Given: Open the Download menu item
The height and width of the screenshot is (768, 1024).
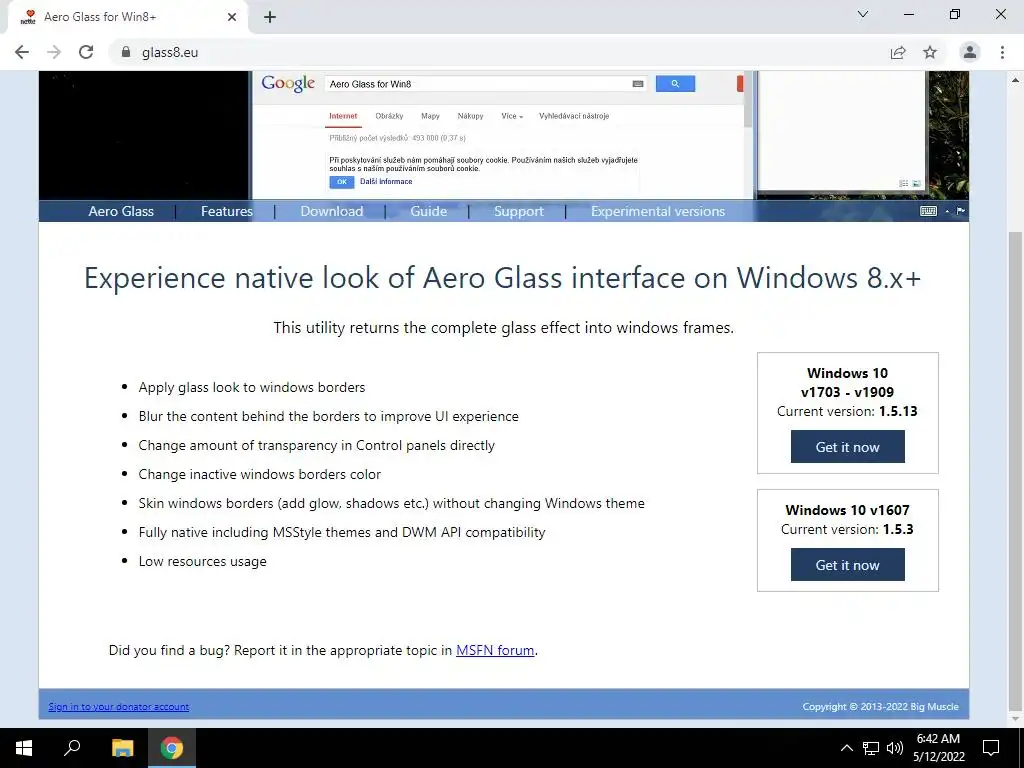Looking at the screenshot, I should click(x=332, y=211).
